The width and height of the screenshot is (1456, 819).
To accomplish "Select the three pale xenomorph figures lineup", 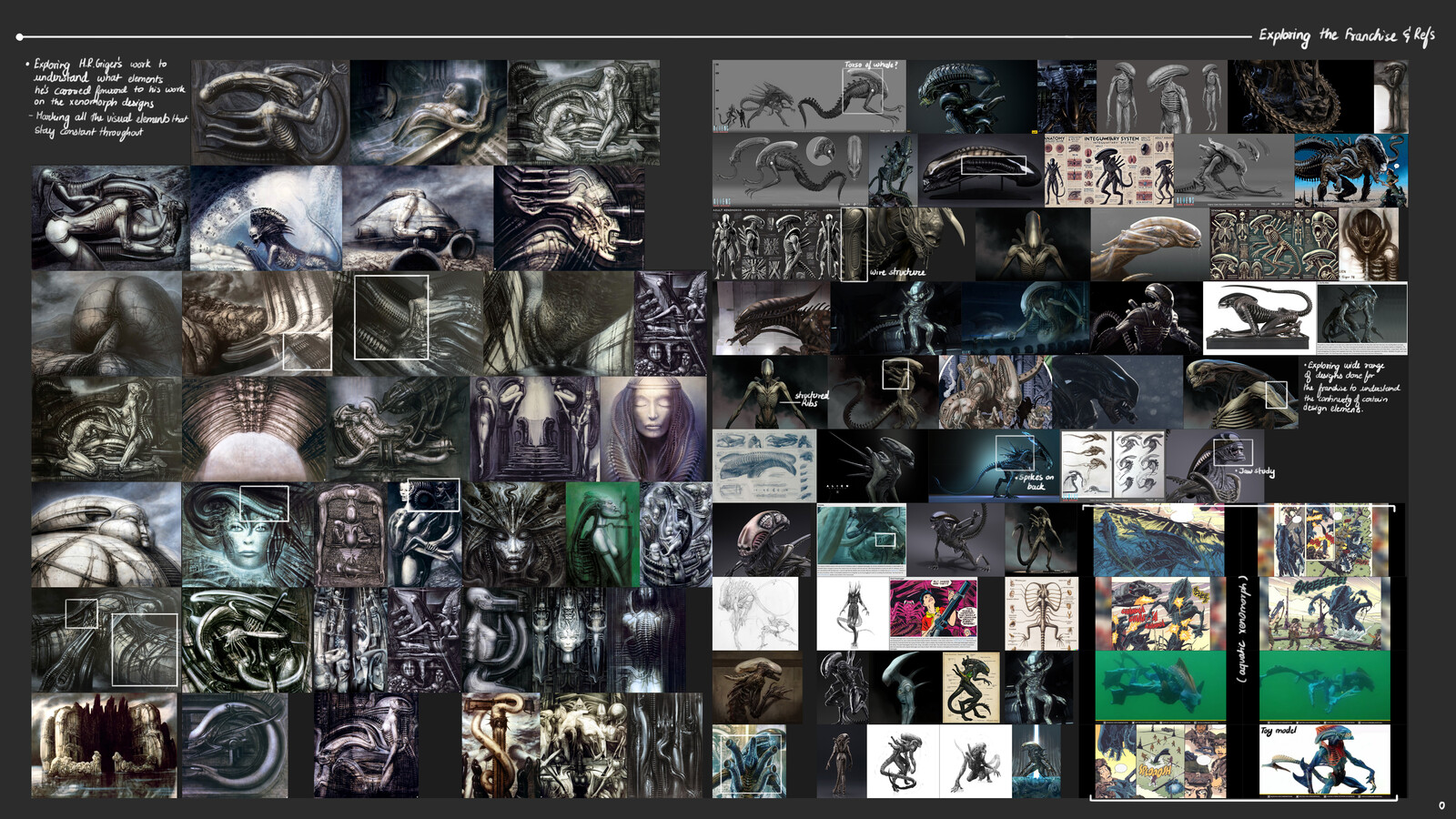I will point(1161,97).
